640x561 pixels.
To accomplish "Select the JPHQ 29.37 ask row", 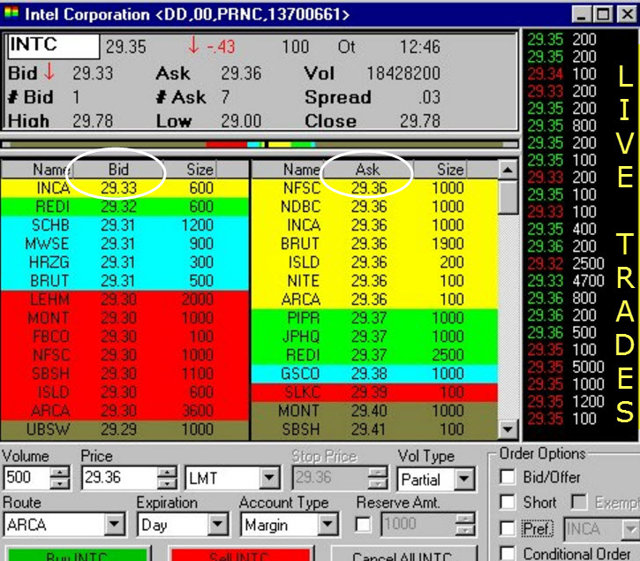I will 374,336.
